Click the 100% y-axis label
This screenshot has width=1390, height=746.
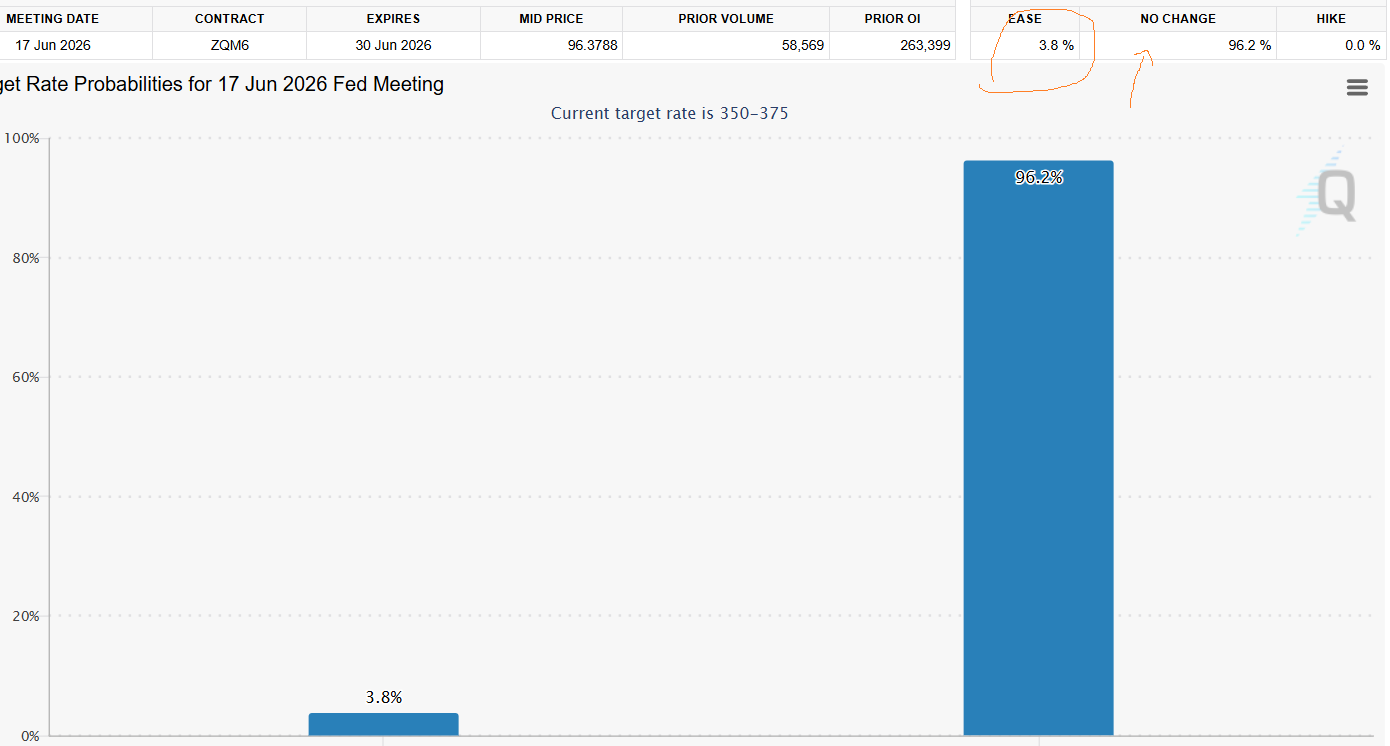point(22,138)
